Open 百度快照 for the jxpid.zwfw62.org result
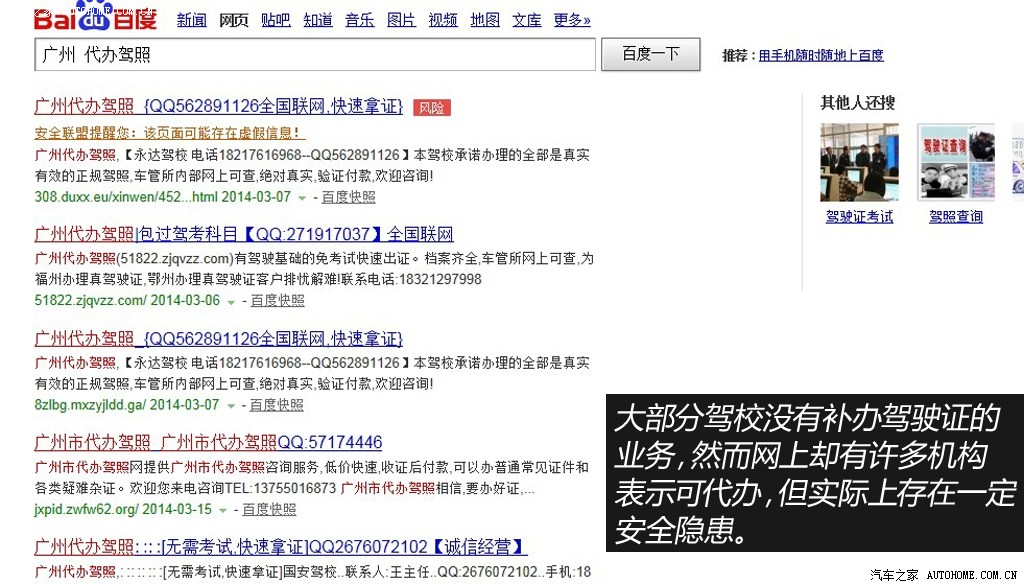 click(x=269, y=510)
